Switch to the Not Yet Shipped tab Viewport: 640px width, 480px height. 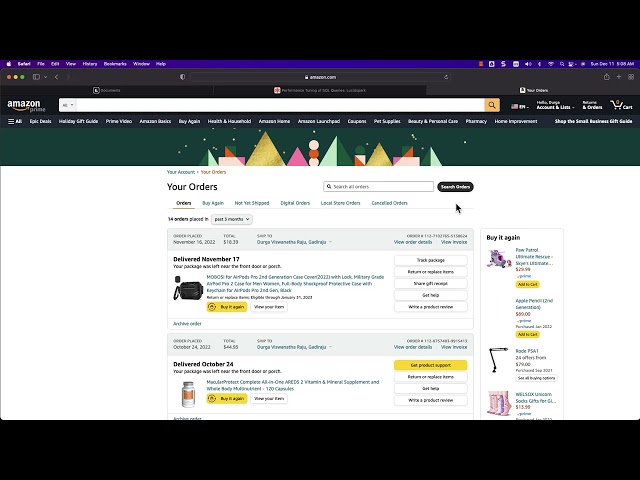tap(252, 203)
